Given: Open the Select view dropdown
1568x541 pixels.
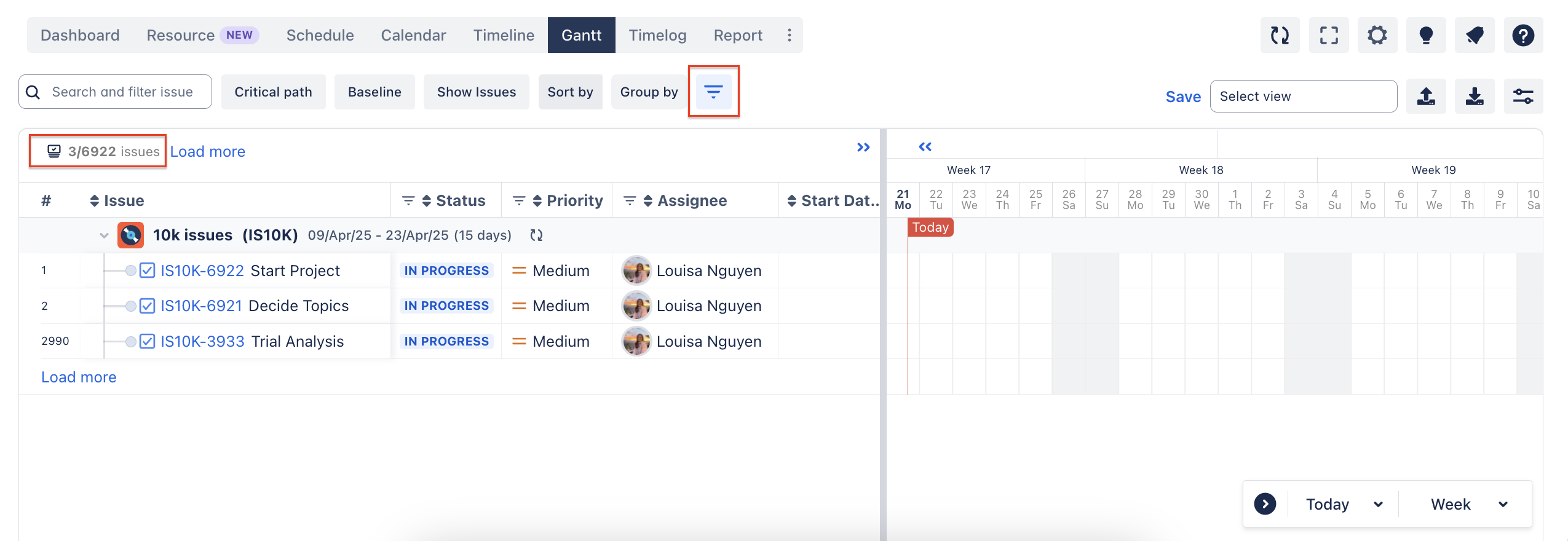Looking at the screenshot, I should click(x=1303, y=97).
